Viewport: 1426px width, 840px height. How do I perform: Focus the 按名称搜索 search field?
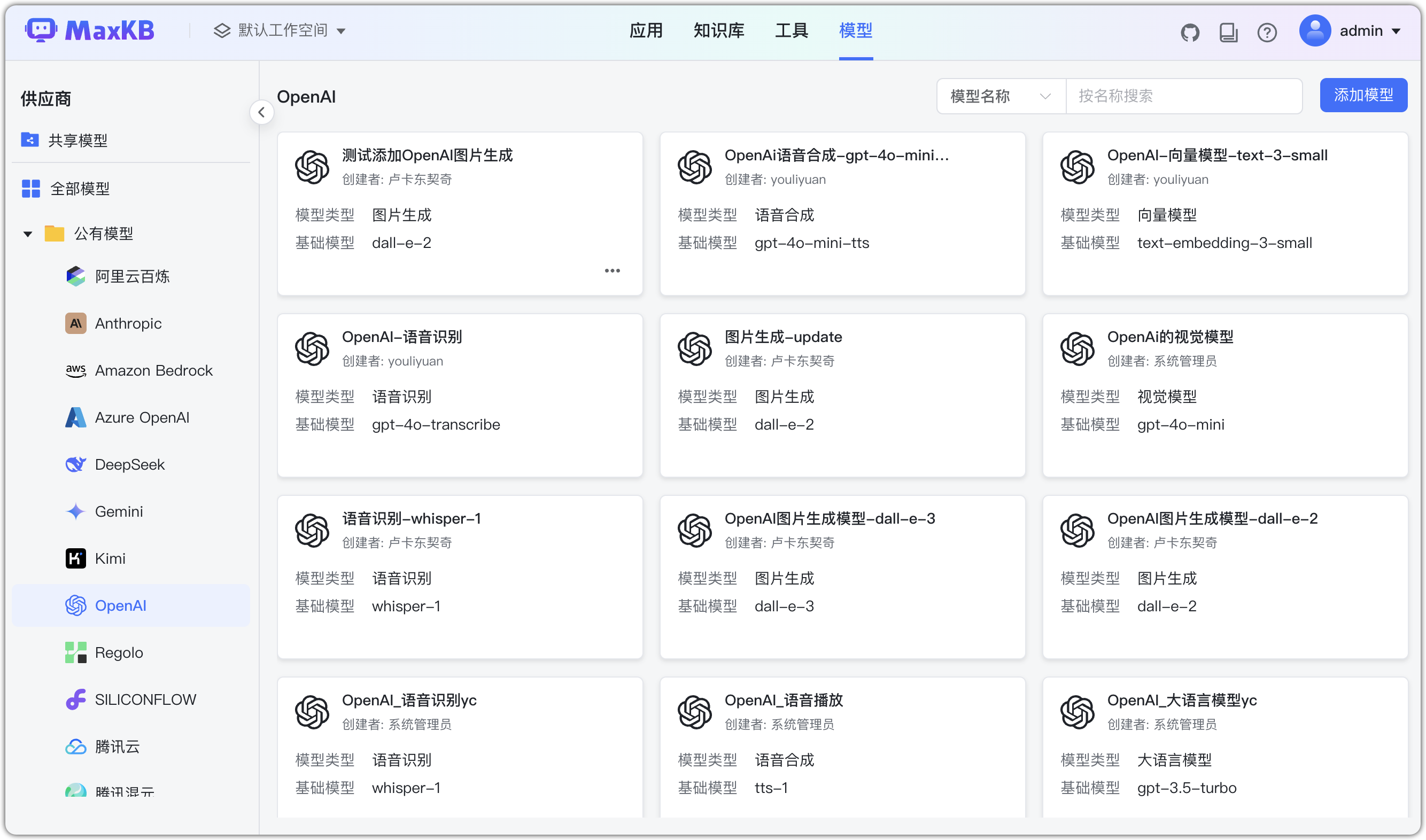click(1184, 96)
